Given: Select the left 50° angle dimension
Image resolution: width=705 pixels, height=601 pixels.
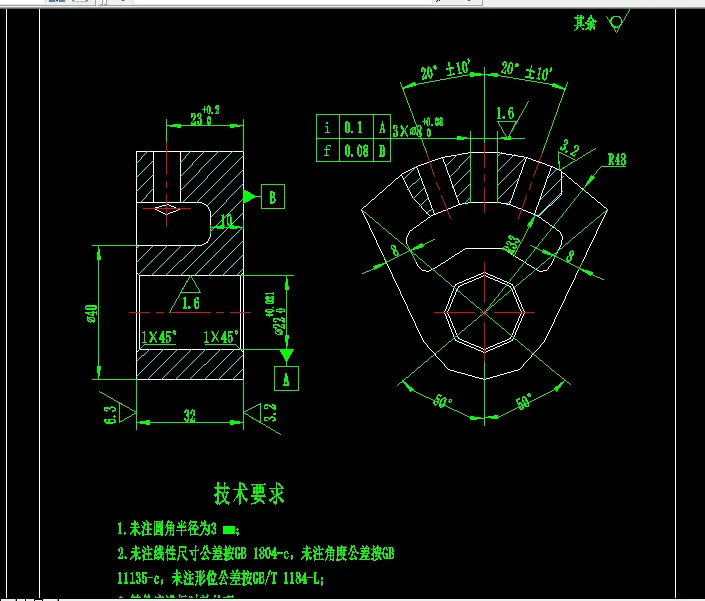Looking at the screenshot, I should [442, 401].
